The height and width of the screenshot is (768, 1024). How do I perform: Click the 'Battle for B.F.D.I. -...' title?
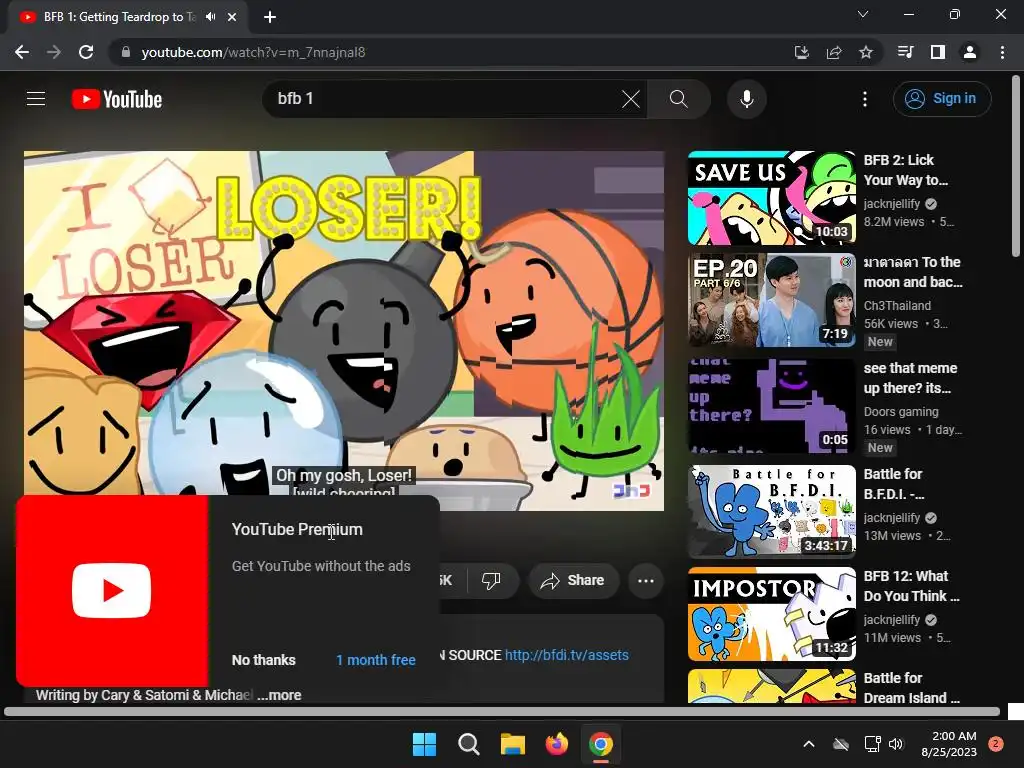click(894, 484)
